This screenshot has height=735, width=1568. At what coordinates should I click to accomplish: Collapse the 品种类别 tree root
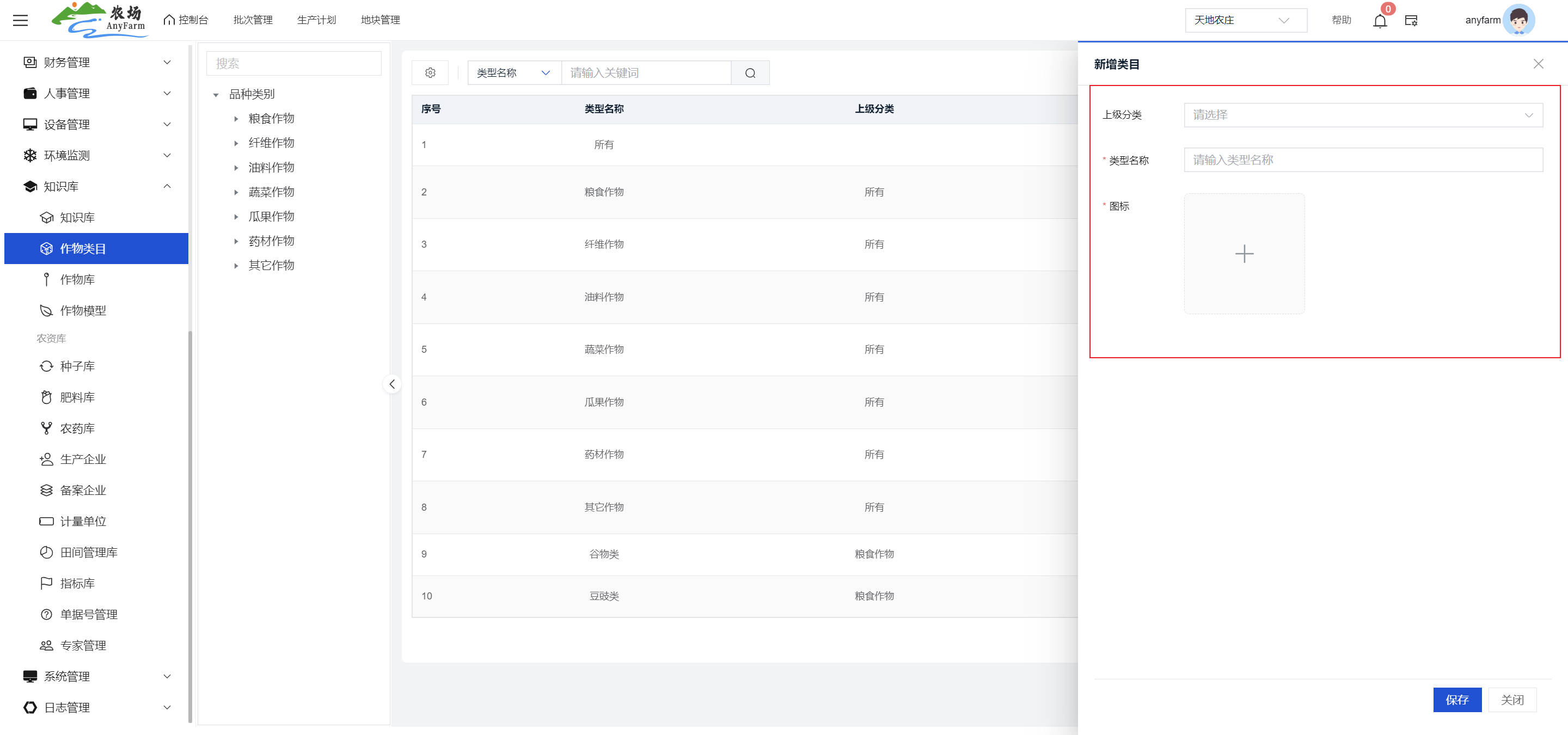tap(216, 95)
